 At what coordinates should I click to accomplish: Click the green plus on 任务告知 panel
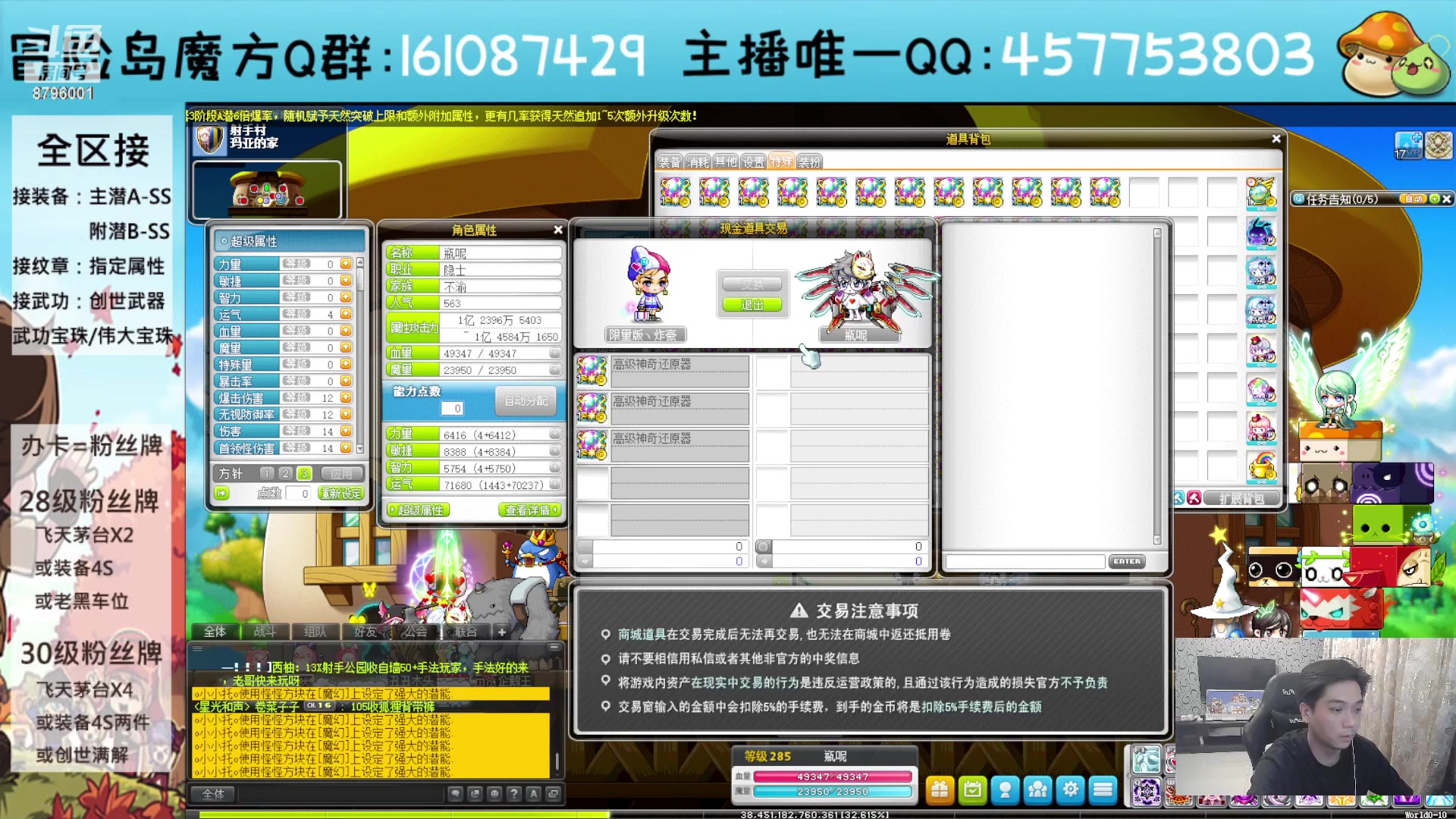1434,199
